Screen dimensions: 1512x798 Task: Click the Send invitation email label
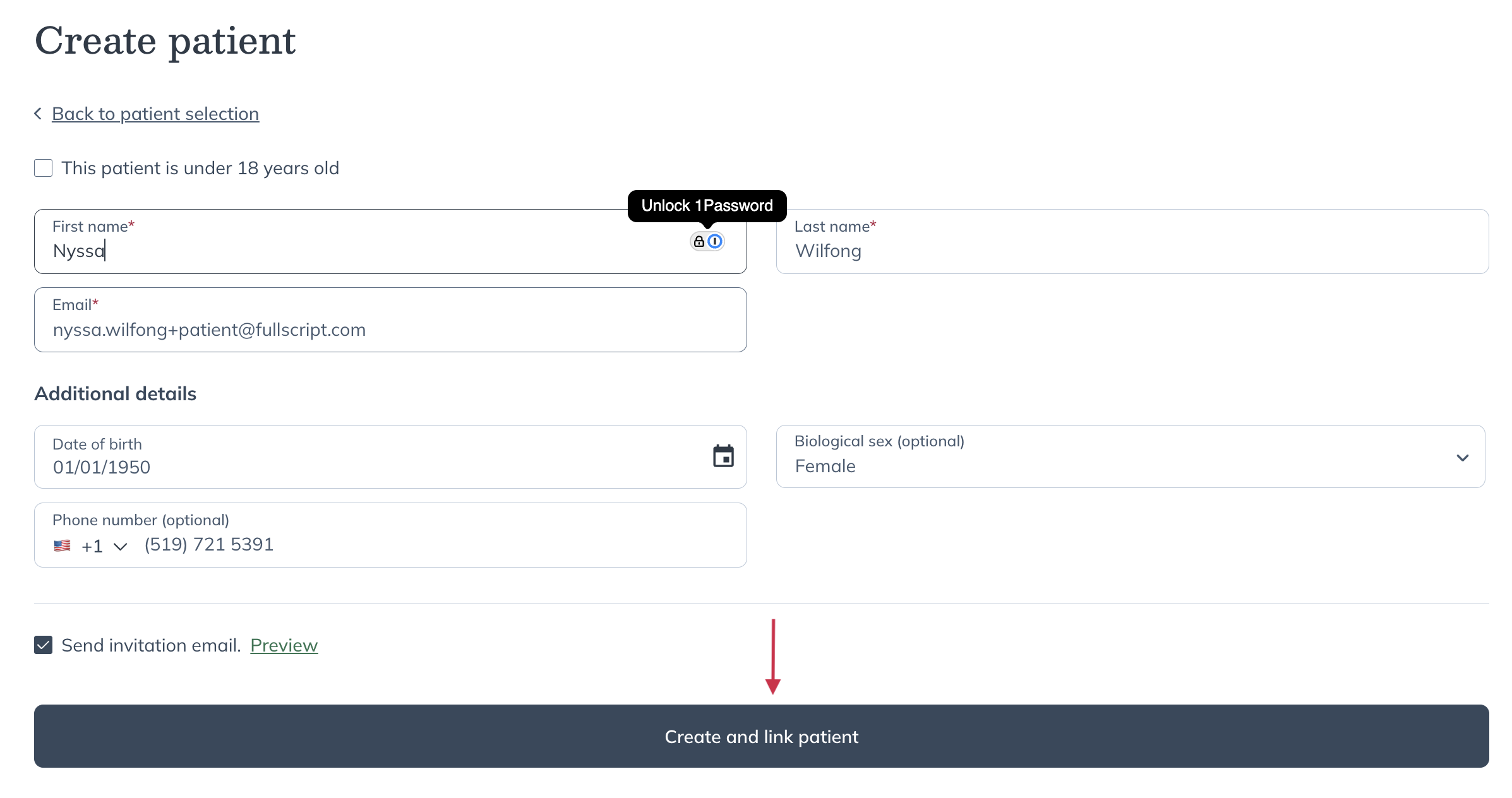pos(151,645)
